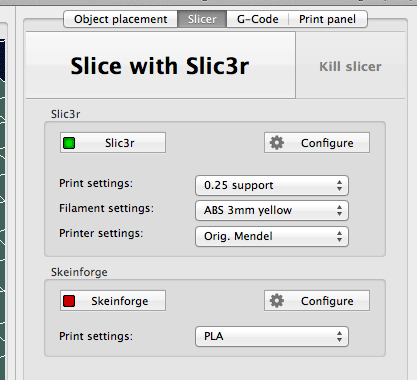Switch to the G-Code tab

tap(258, 19)
